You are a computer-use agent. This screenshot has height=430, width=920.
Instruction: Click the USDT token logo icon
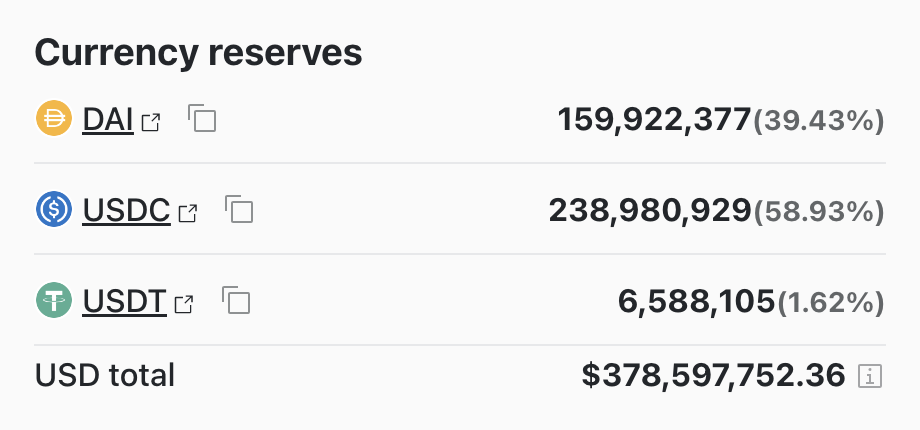52,301
